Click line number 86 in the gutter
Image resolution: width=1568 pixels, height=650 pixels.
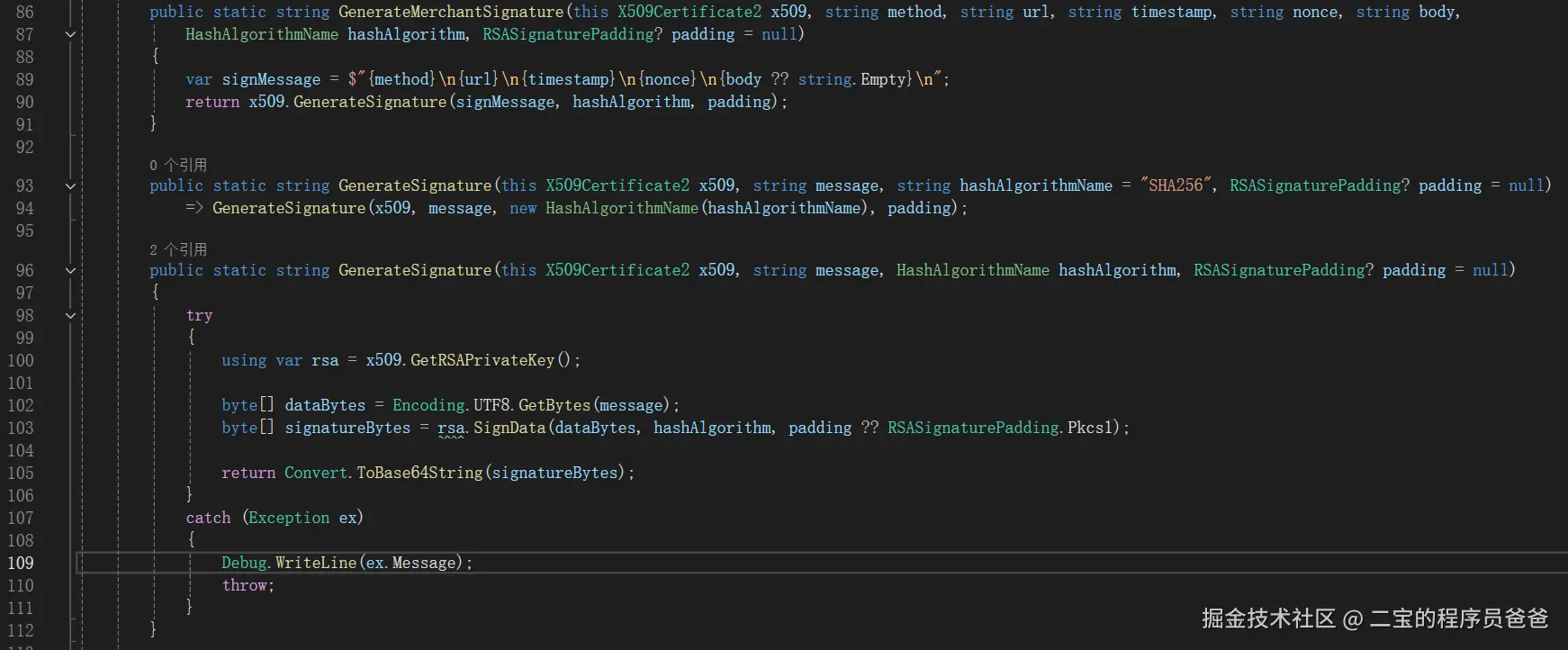click(x=25, y=12)
